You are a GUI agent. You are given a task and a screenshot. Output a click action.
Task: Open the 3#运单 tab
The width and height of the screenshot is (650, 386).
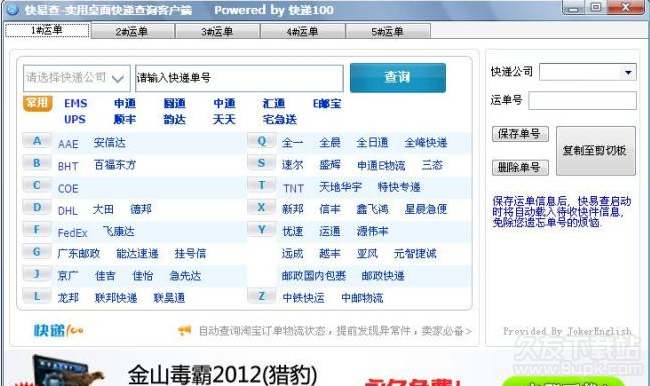tap(218, 32)
